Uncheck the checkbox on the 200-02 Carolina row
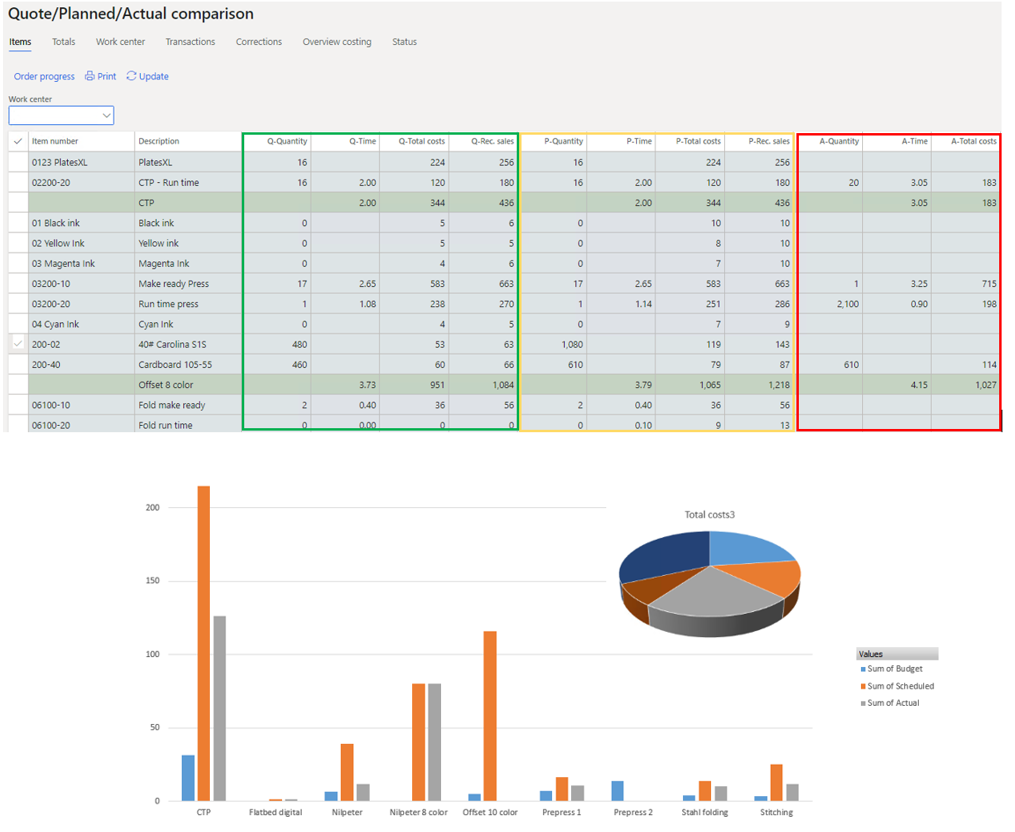This screenshot has height=832, width=1015. pyautogui.click(x=17, y=344)
